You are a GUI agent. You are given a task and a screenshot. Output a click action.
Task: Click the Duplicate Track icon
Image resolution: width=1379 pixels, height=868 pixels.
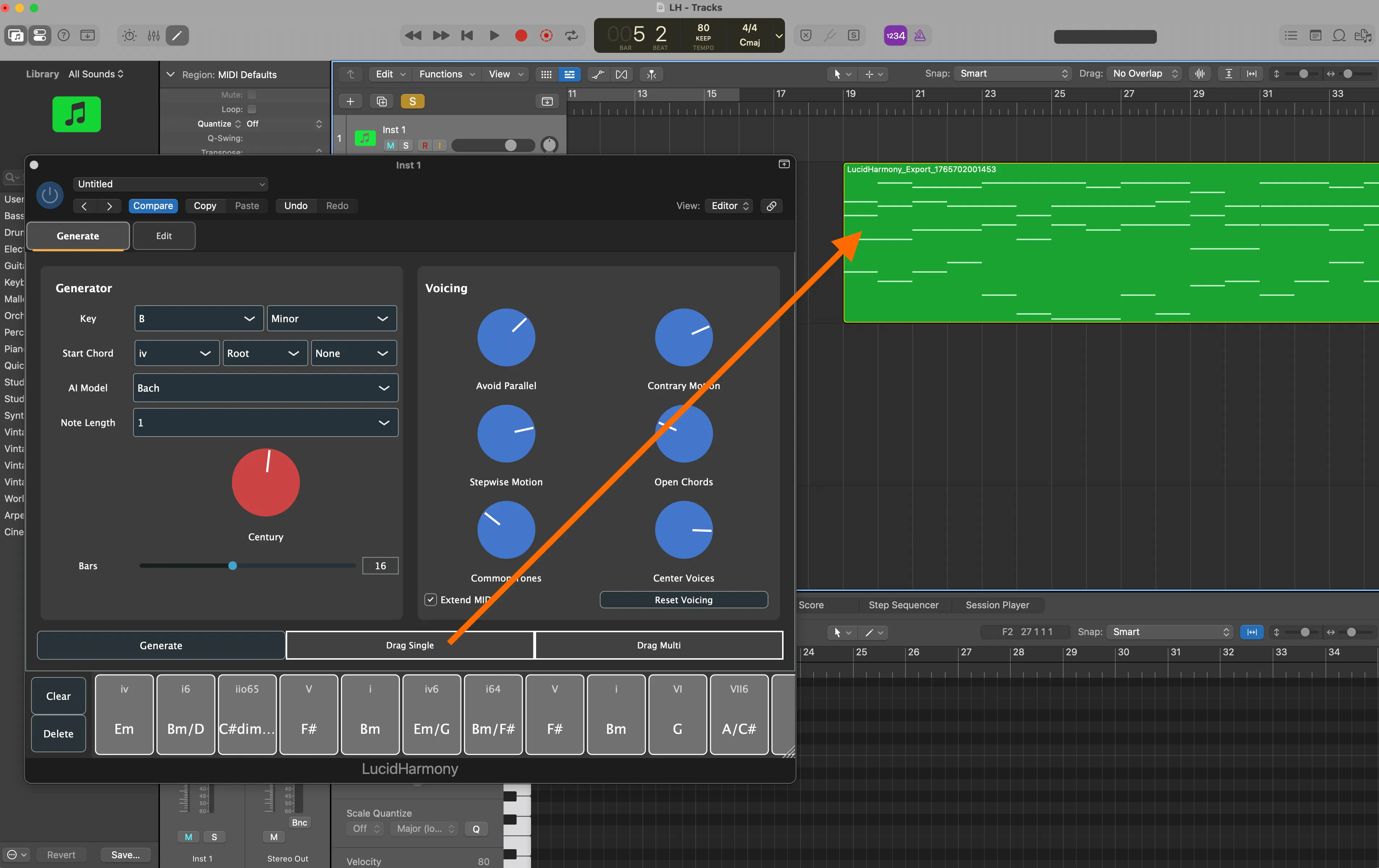tap(381, 101)
